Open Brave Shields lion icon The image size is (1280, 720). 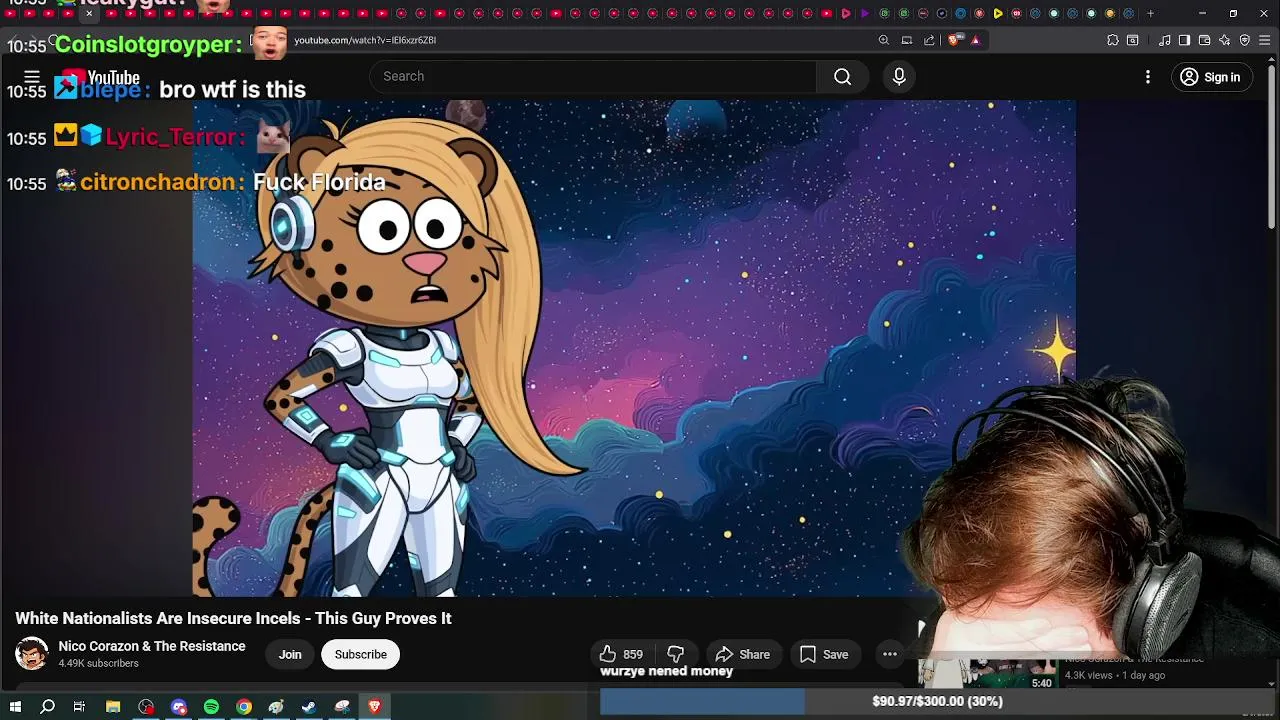(x=954, y=40)
